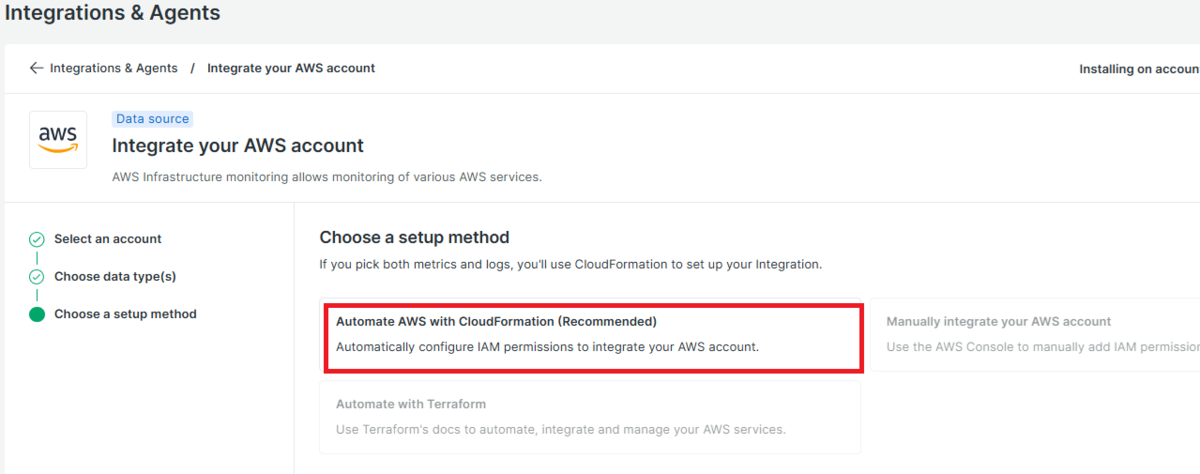Open the Integrations & Agents breadcrumb link
This screenshot has height=474, width=1200.
pyautogui.click(x=114, y=68)
